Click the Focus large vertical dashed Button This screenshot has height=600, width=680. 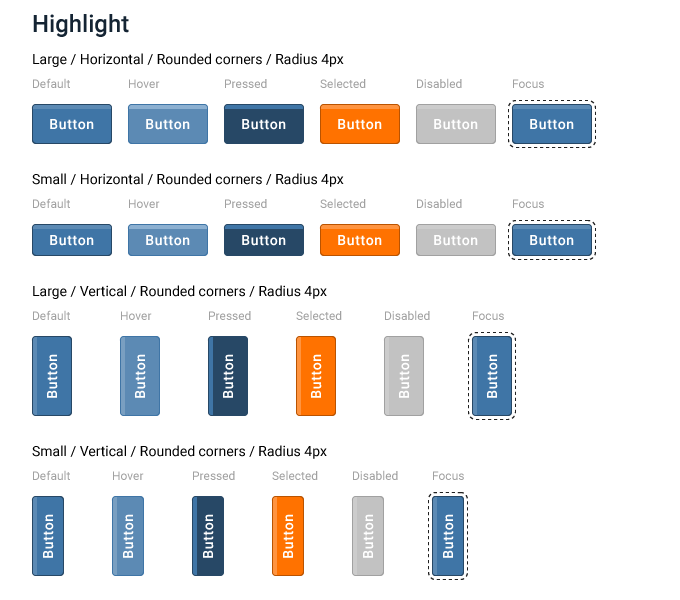pos(492,376)
